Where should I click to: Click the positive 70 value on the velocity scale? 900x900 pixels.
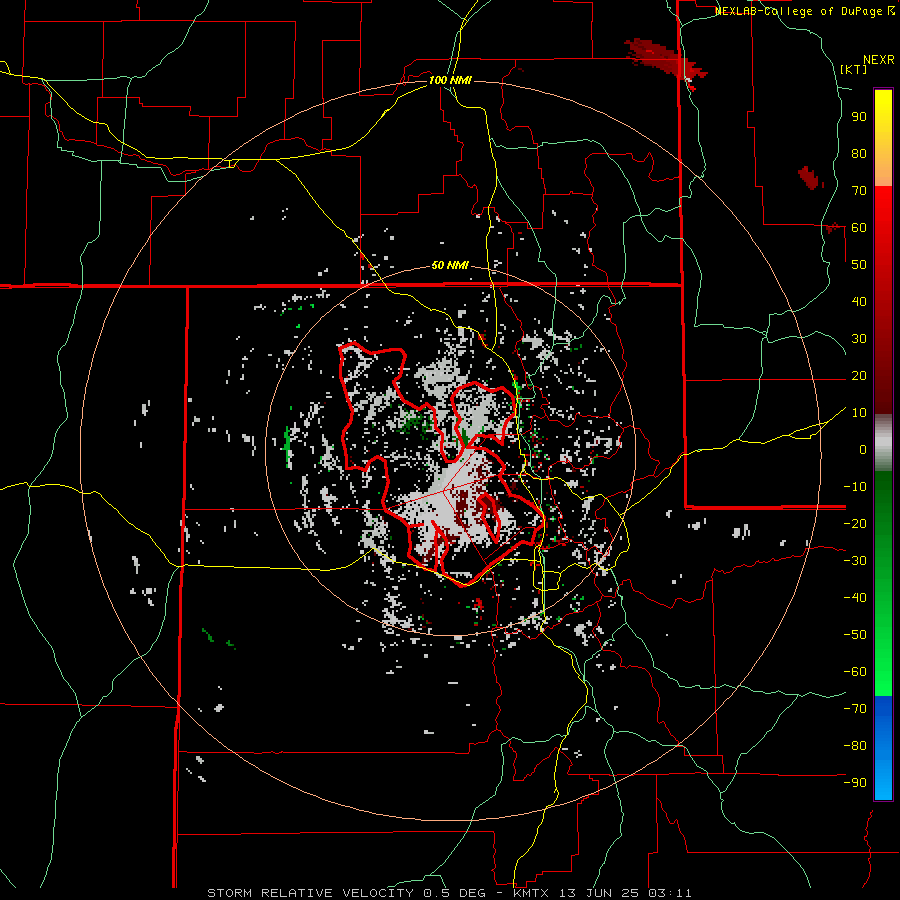coord(859,191)
